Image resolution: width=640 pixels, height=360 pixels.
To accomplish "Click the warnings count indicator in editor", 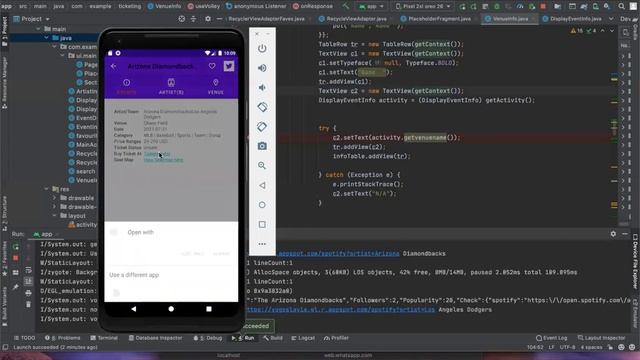I will 577,31.
